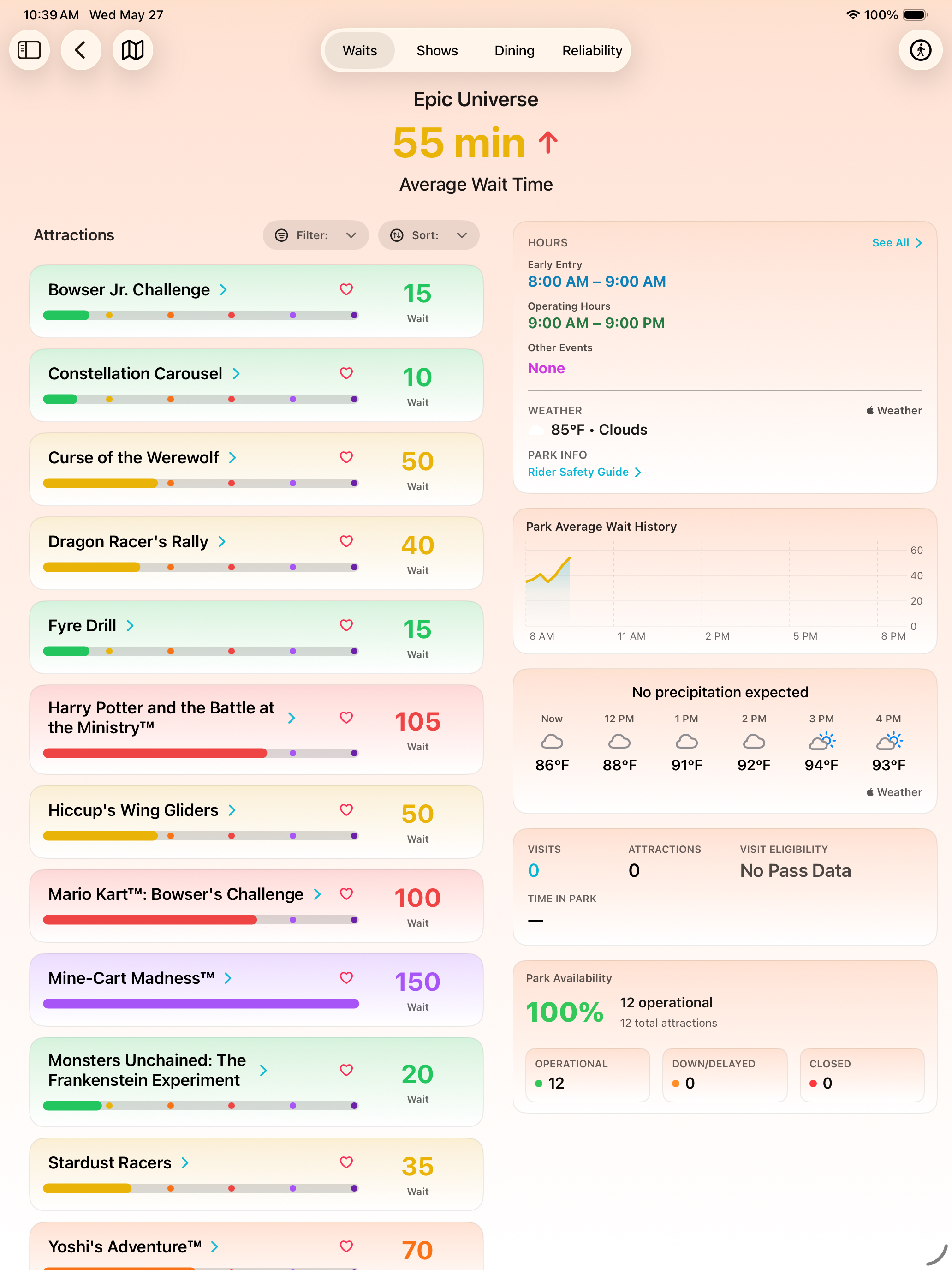The width and height of the screenshot is (952, 1270).
Task: Tap the Wi-Fi status icon
Action: tap(853, 15)
